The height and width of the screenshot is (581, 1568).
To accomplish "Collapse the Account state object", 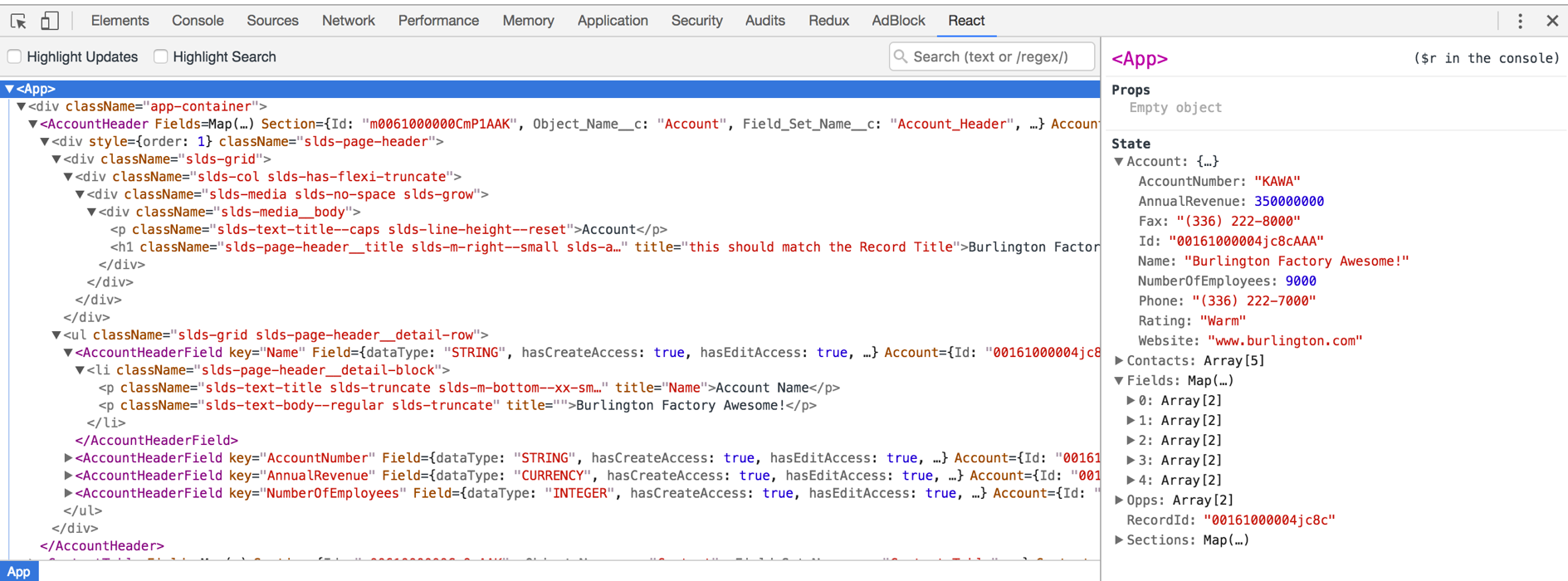I will click(x=1118, y=162).
